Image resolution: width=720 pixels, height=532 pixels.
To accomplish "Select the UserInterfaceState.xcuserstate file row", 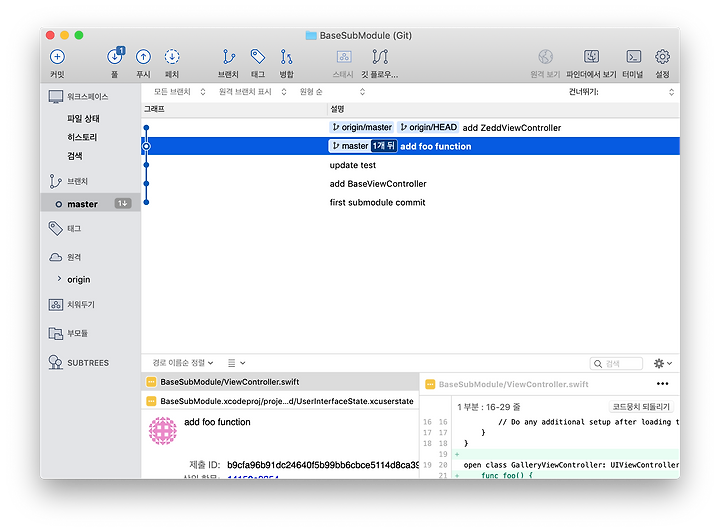I will (x=280, y=401).
